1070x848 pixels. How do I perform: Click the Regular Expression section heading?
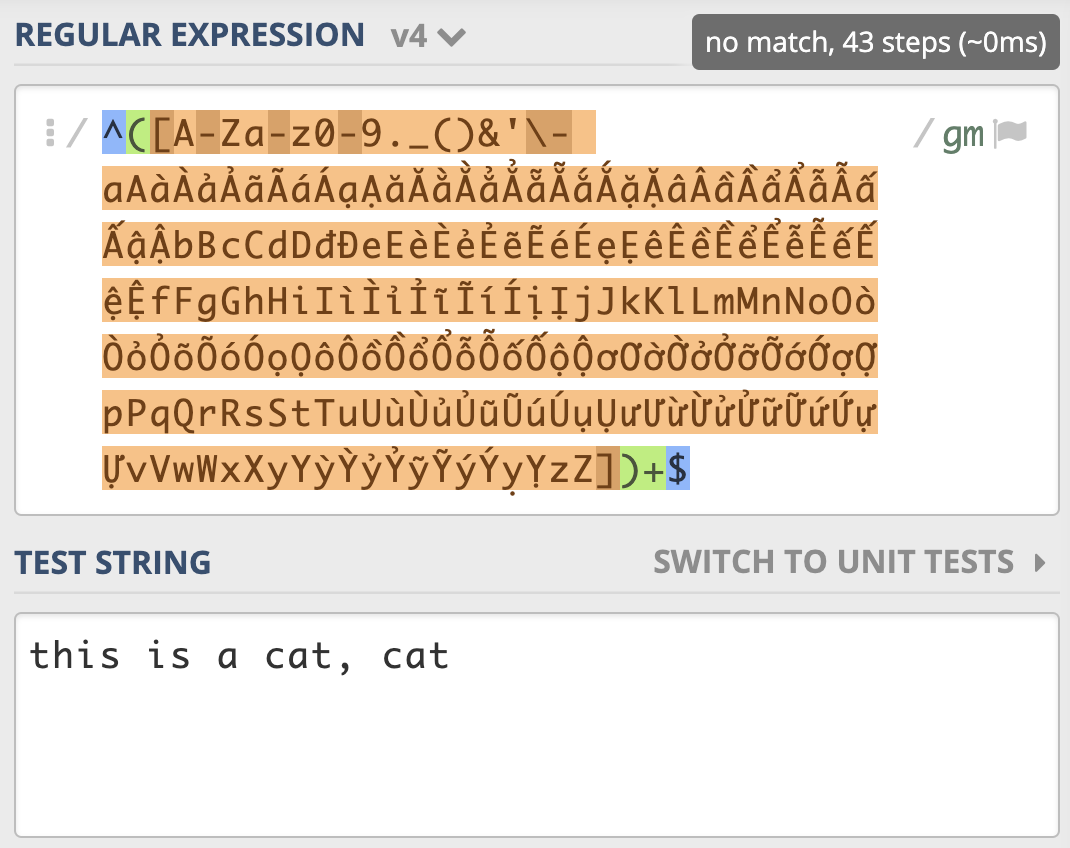click(190, 35)
